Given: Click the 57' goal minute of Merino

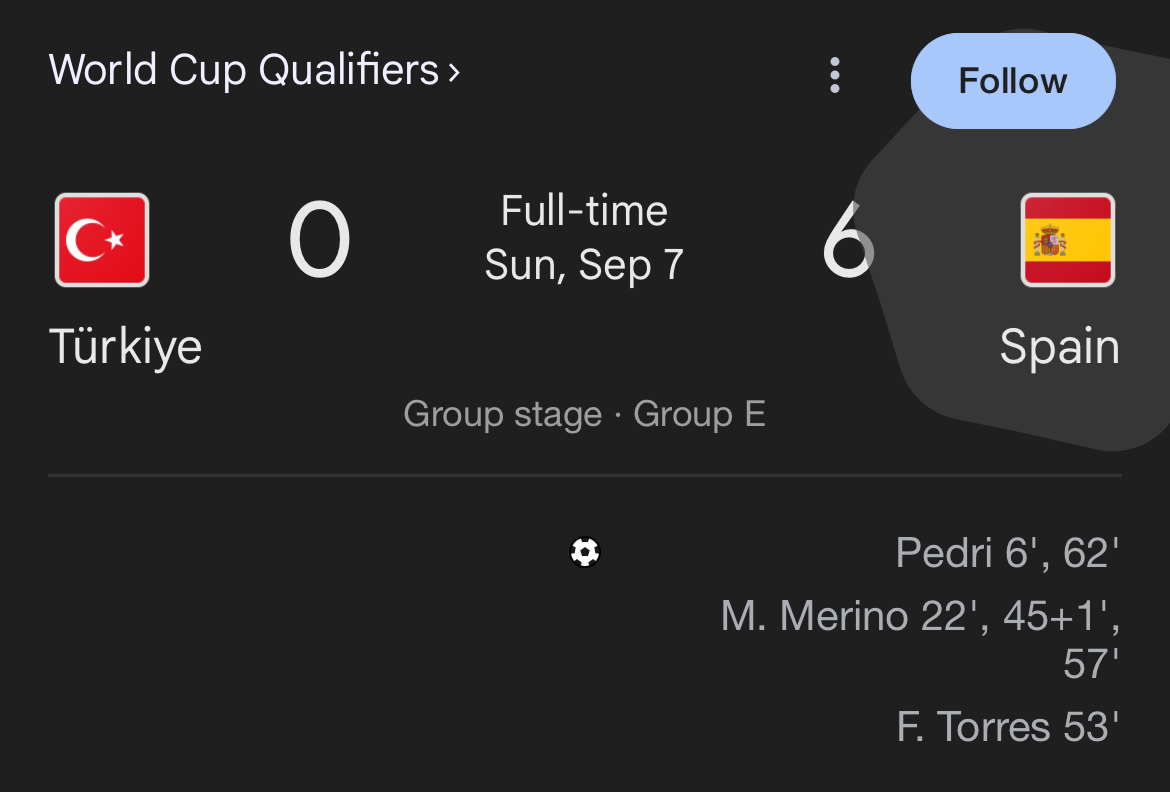Looking at the screenshot, I should tap(1091, 664).
